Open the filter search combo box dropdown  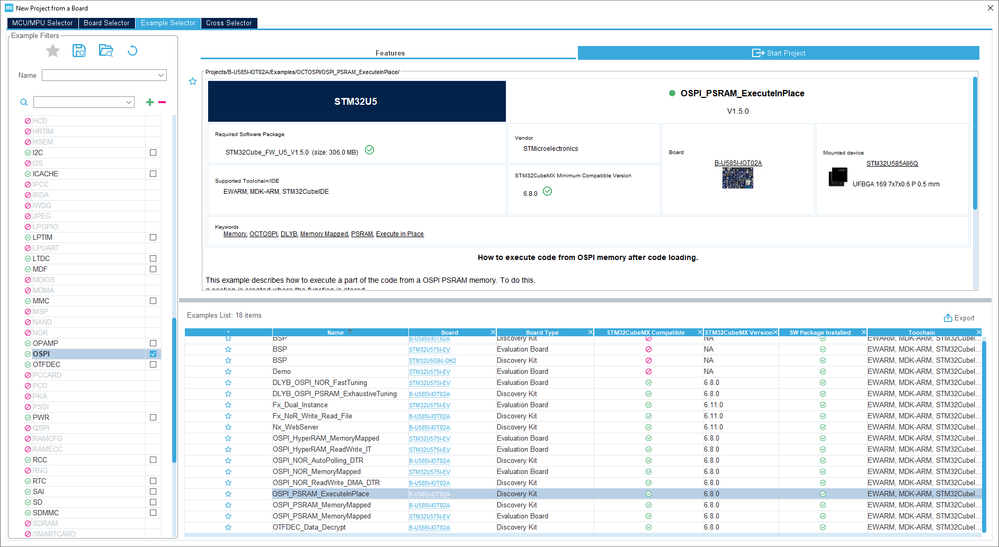pos(129,102)
